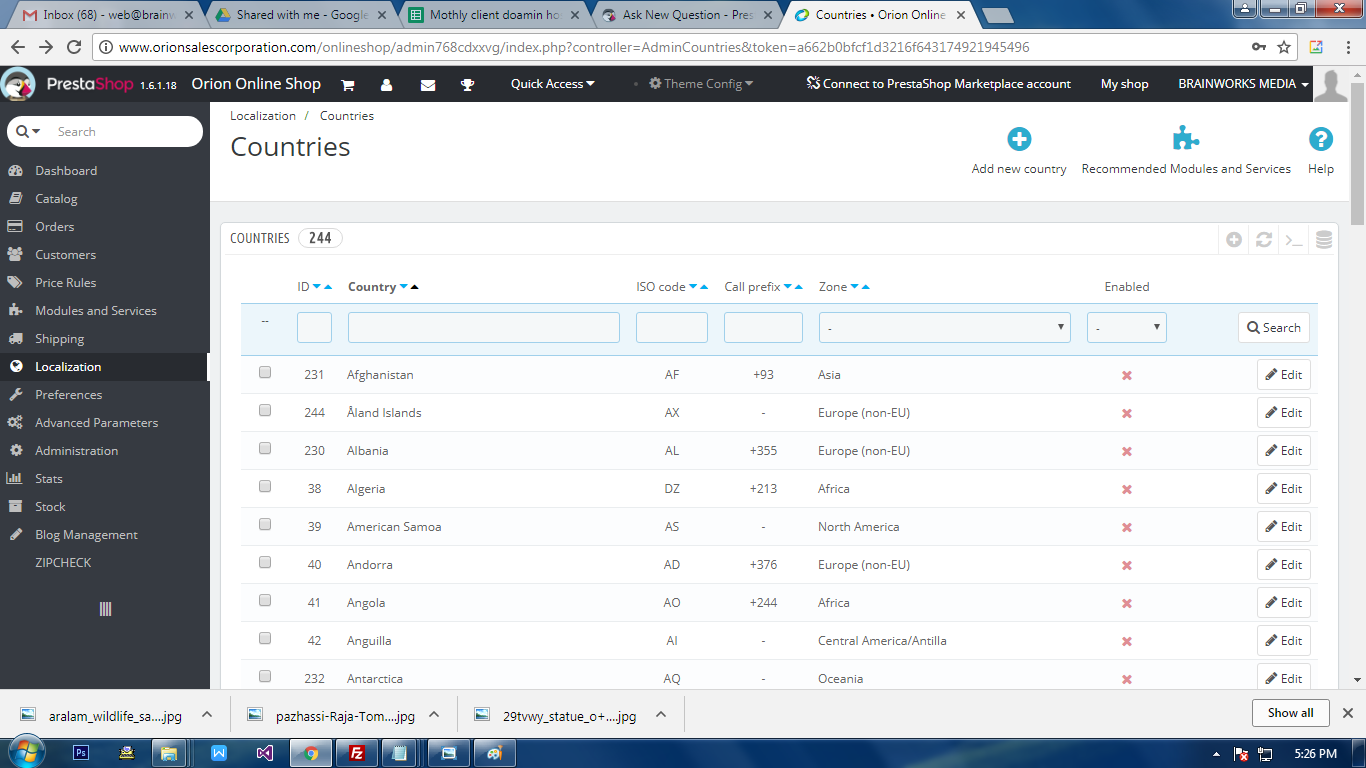Viewport: 1366px width, 768px height.
Task: Open menu for aralam_wildlife download item
Action: (x=206, y=715)
